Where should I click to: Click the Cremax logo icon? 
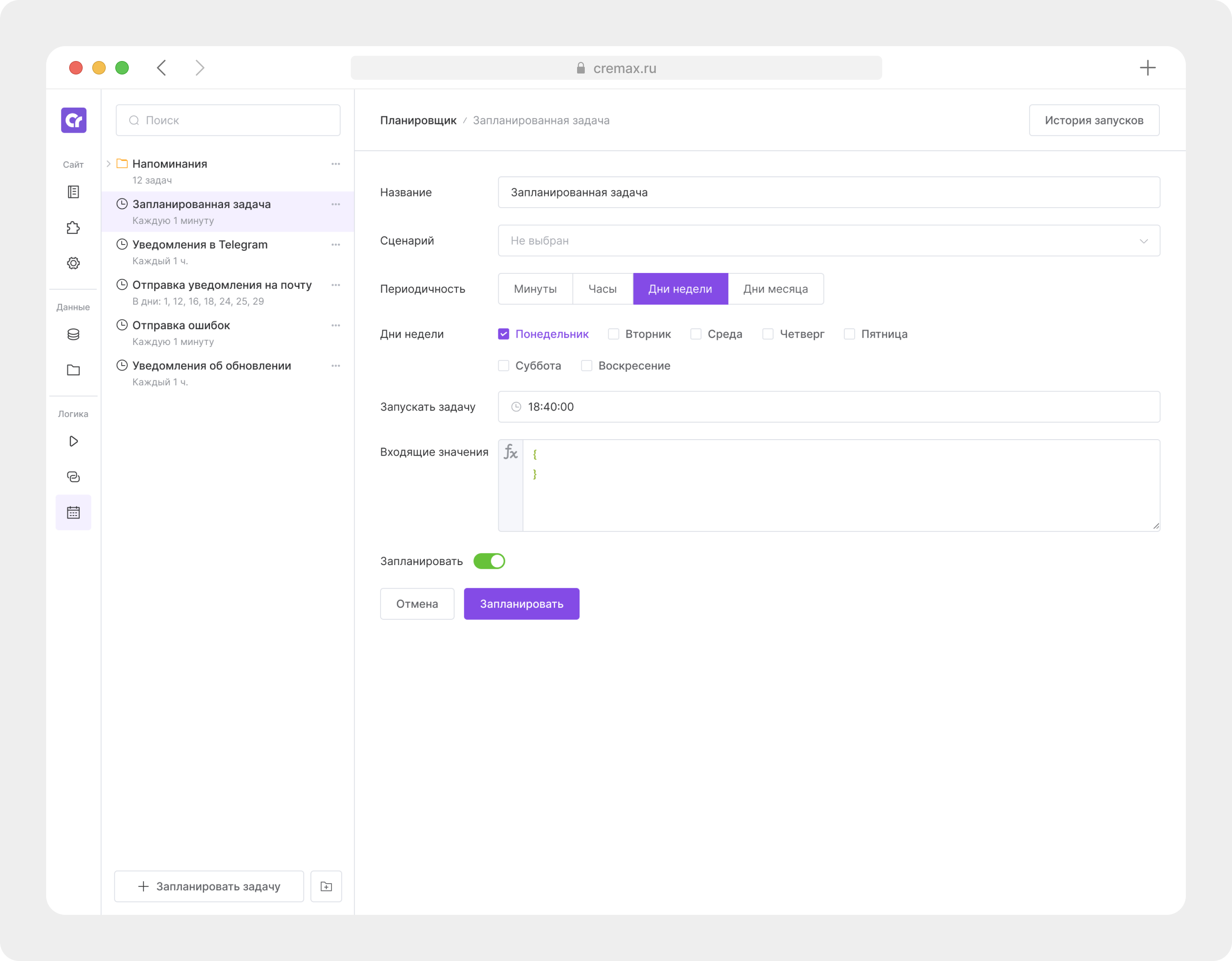[x=74, y=120]
